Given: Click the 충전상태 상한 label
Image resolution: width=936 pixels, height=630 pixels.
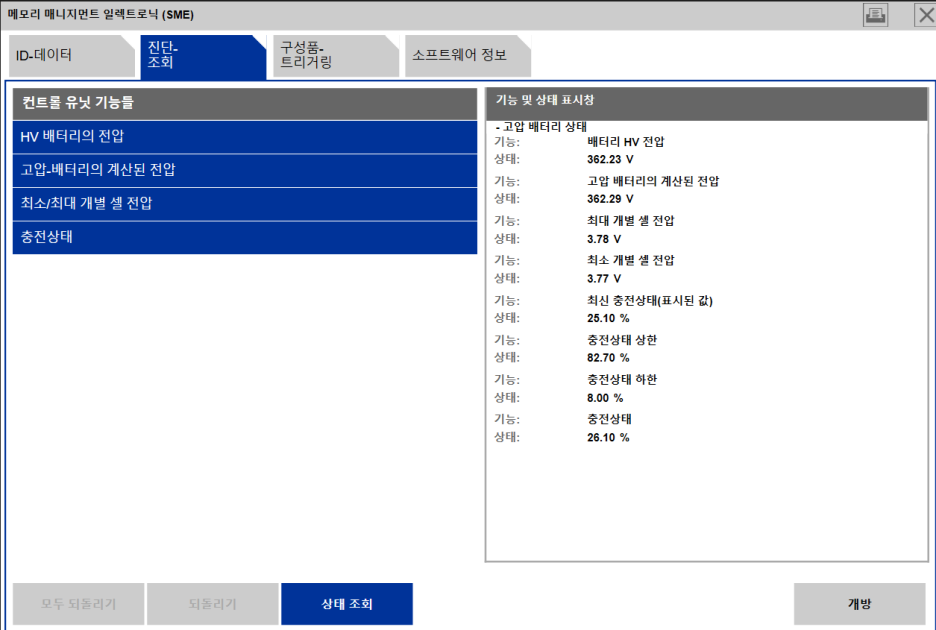Looking at the screenshot, I should pyautogui.click(x=621, y=340).
